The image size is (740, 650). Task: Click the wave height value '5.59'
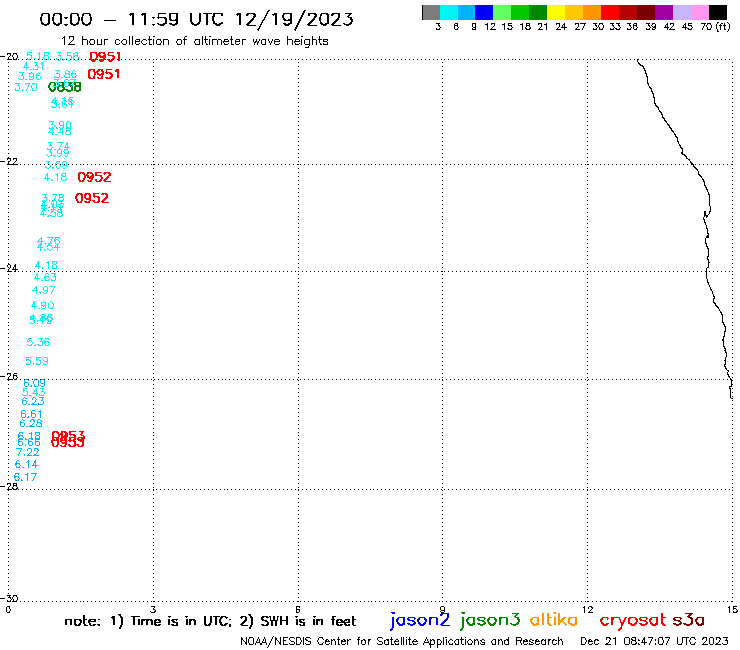pos(37,362)
